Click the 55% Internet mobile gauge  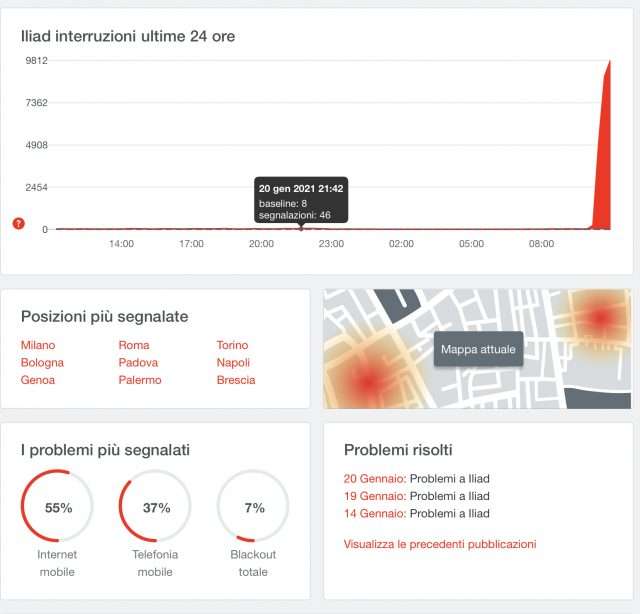pyautogui.click(x=57, y=506)
